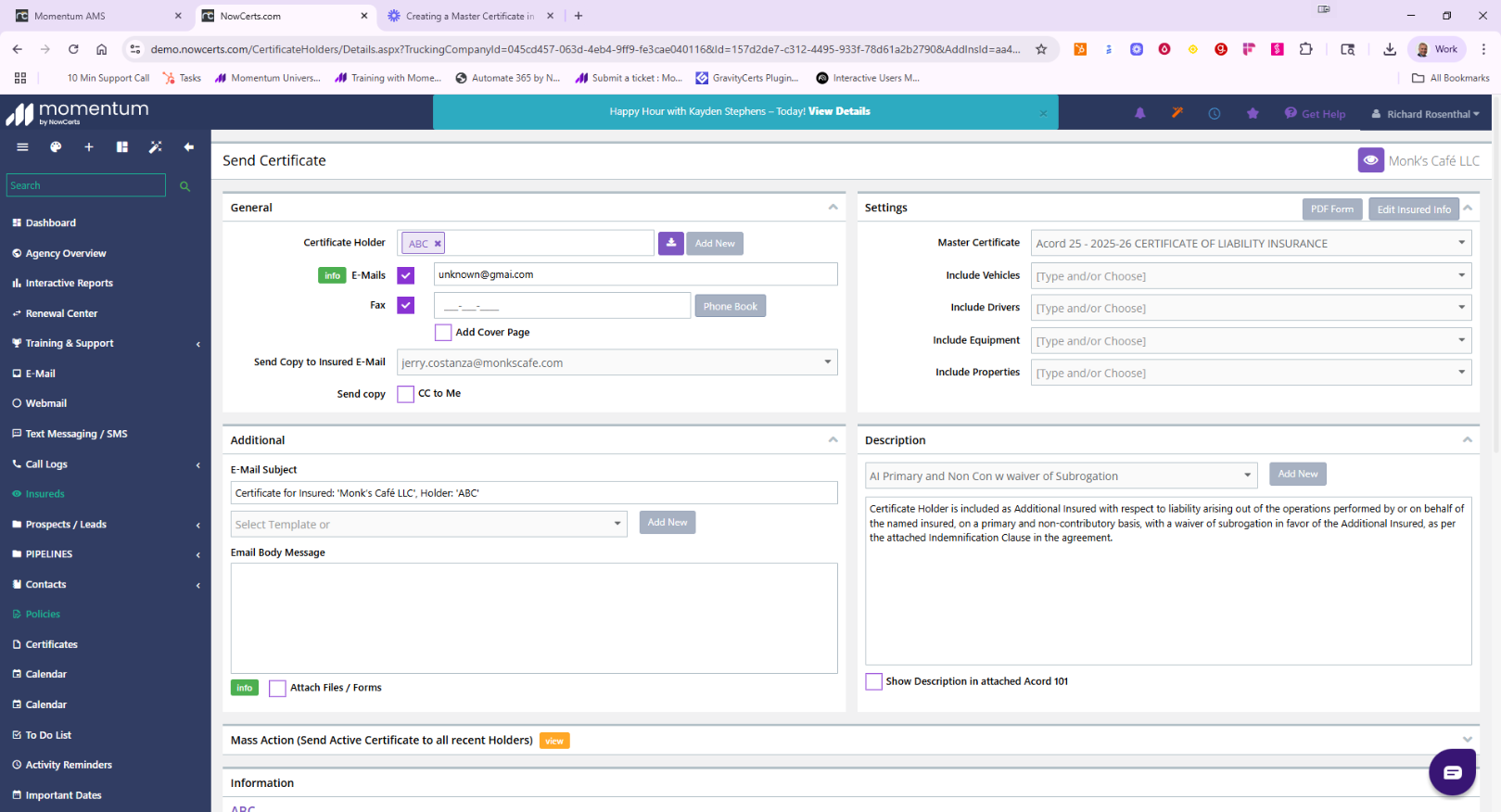Click the download icon next to Certificate Holder

[671, 243]
